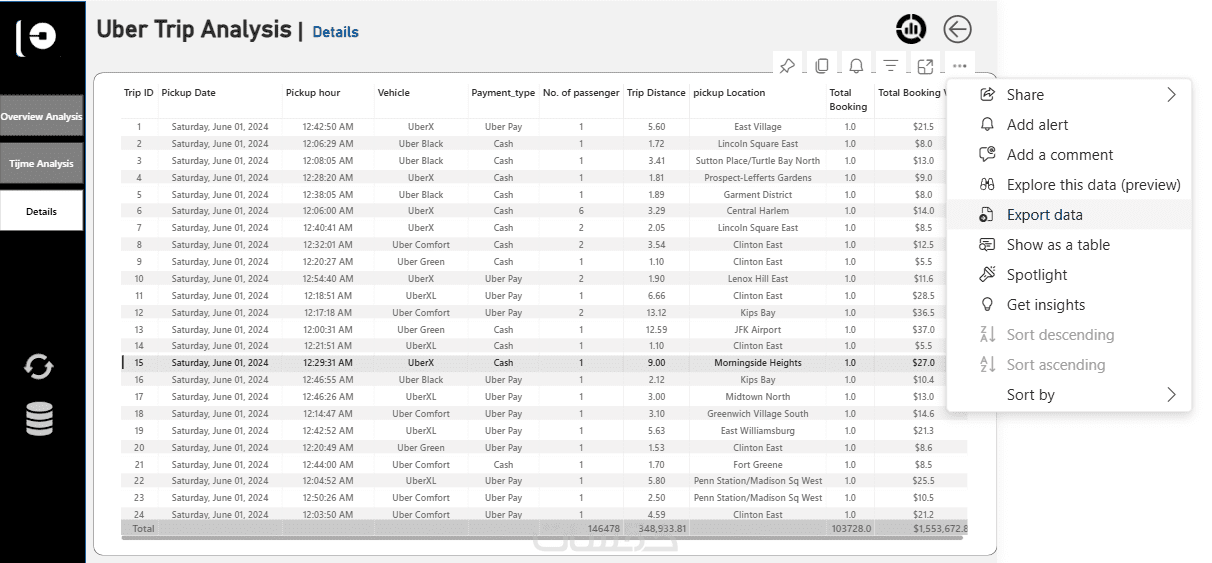Click the 103728.0 total booking value
The width and height of the screenshot is (1212, 563).
(x=850, y=528)
